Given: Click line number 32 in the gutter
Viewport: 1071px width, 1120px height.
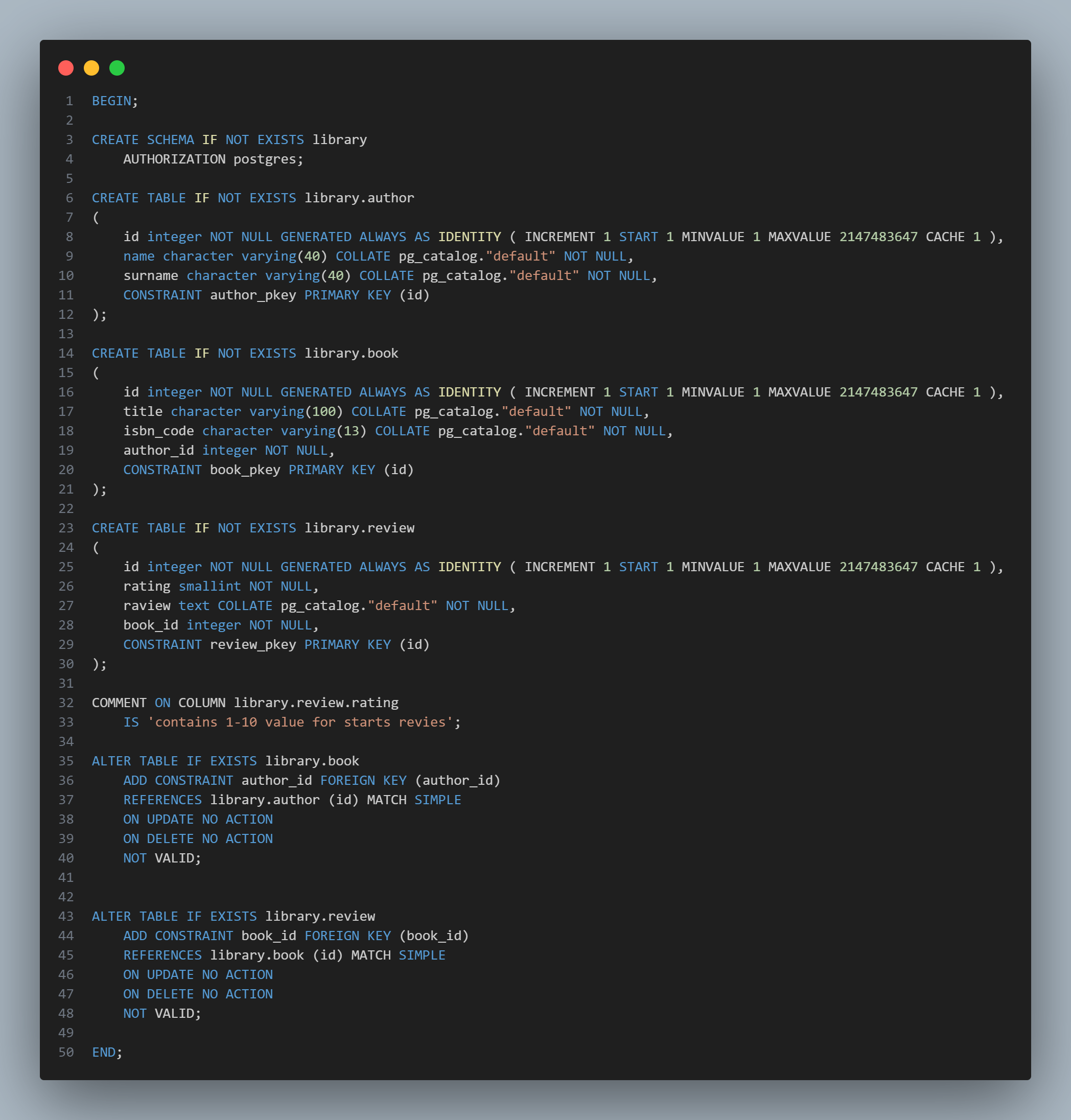Looking at the screenshot, I should [66, 703].
